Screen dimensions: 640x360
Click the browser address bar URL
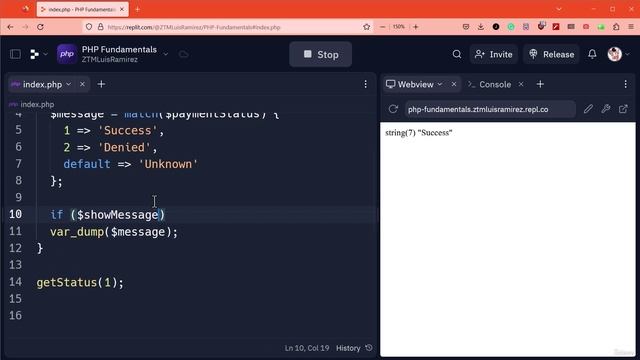194,27
